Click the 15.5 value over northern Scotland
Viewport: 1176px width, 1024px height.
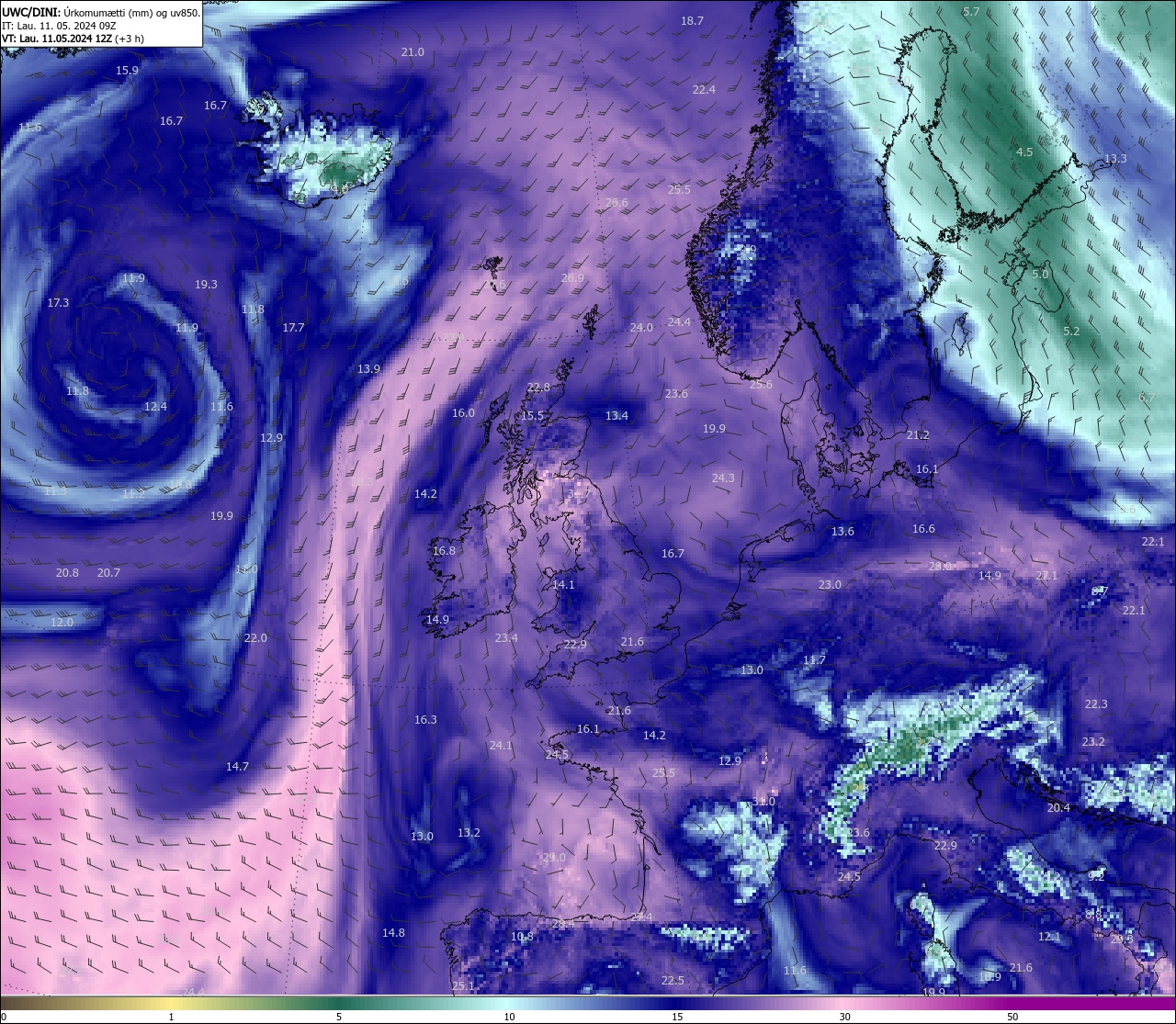(x=533, y=416)
